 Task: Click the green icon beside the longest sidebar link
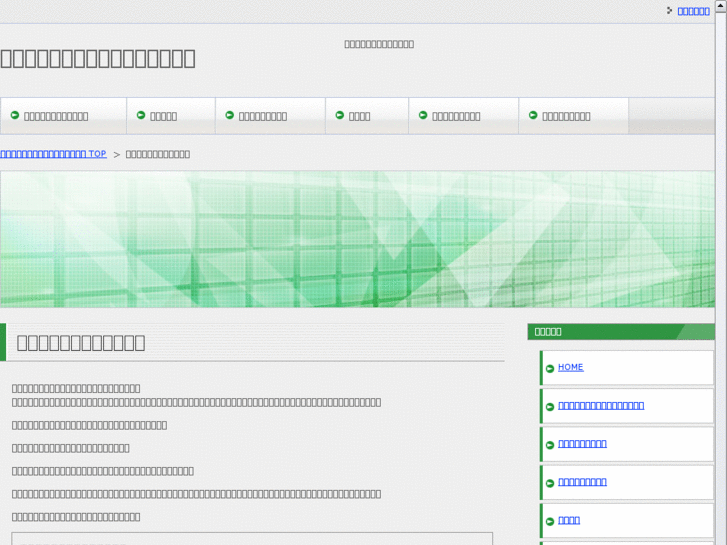click(x=550, y=407)
